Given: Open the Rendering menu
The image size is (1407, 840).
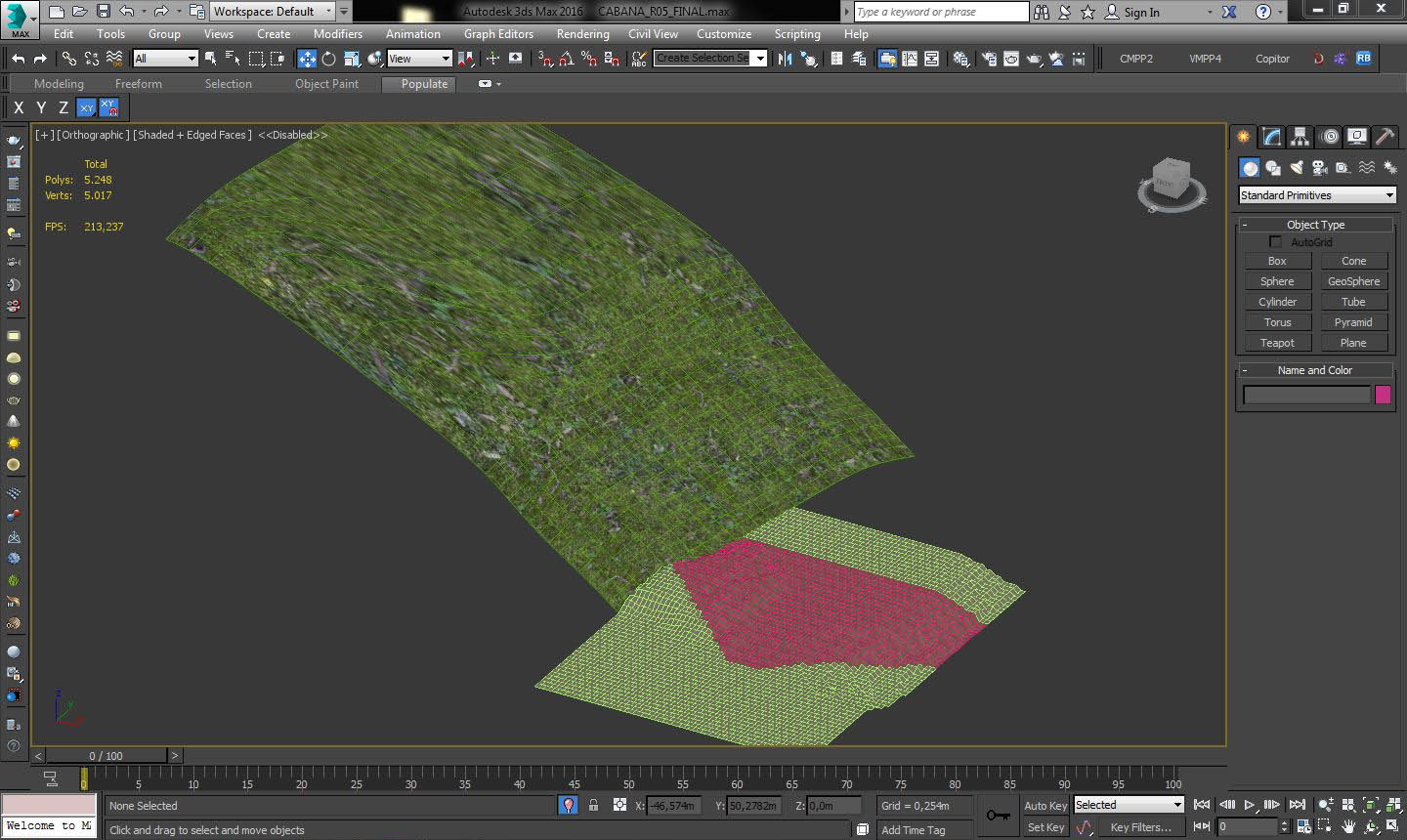Looking at the screenshot, I should click(x=582, y=34).
